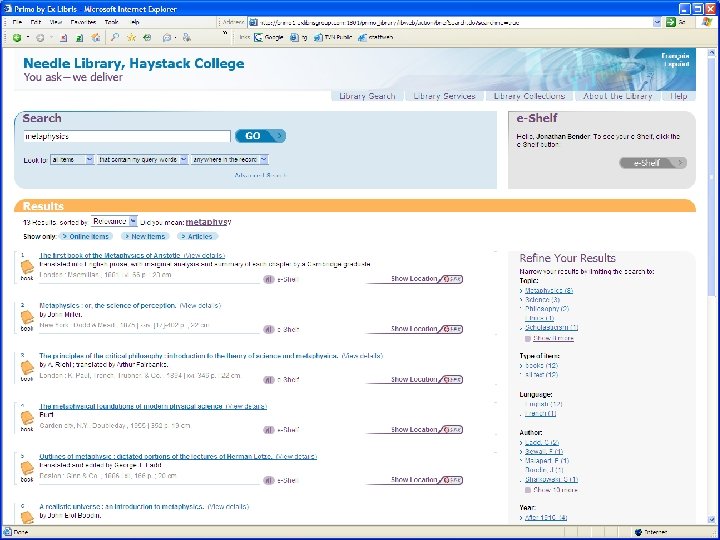Click the browser Back arrow icon
This screenshot has height=540, width=720.
17,38
